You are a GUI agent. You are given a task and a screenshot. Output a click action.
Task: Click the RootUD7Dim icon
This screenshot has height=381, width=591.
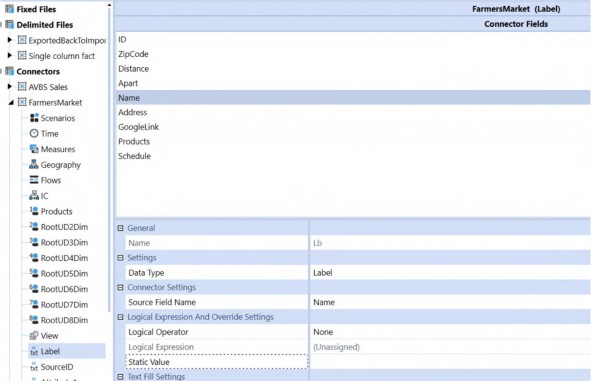point(34,304)
